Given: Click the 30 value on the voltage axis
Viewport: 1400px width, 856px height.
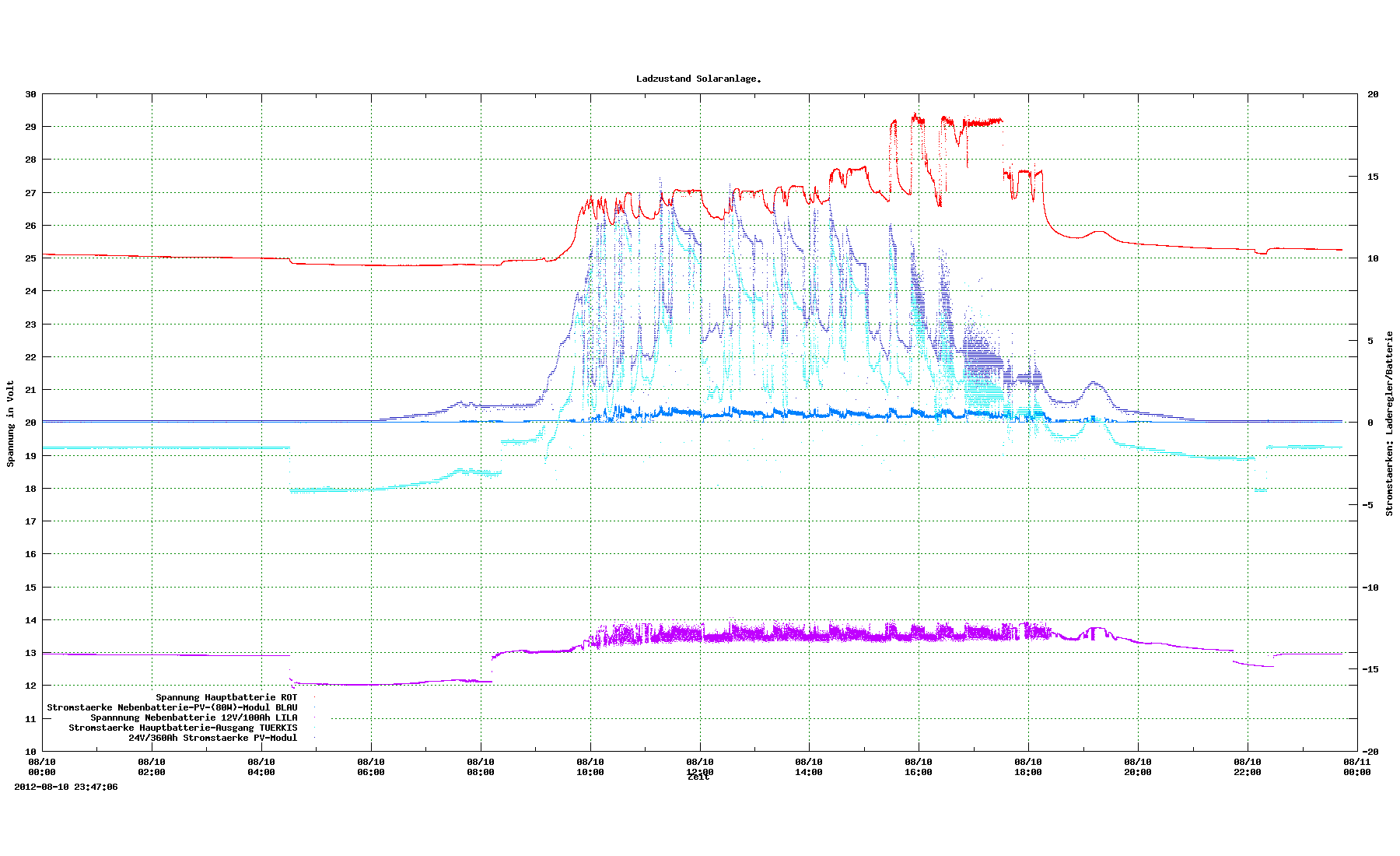Looking at the screenshot, I should tap(31, 94).
